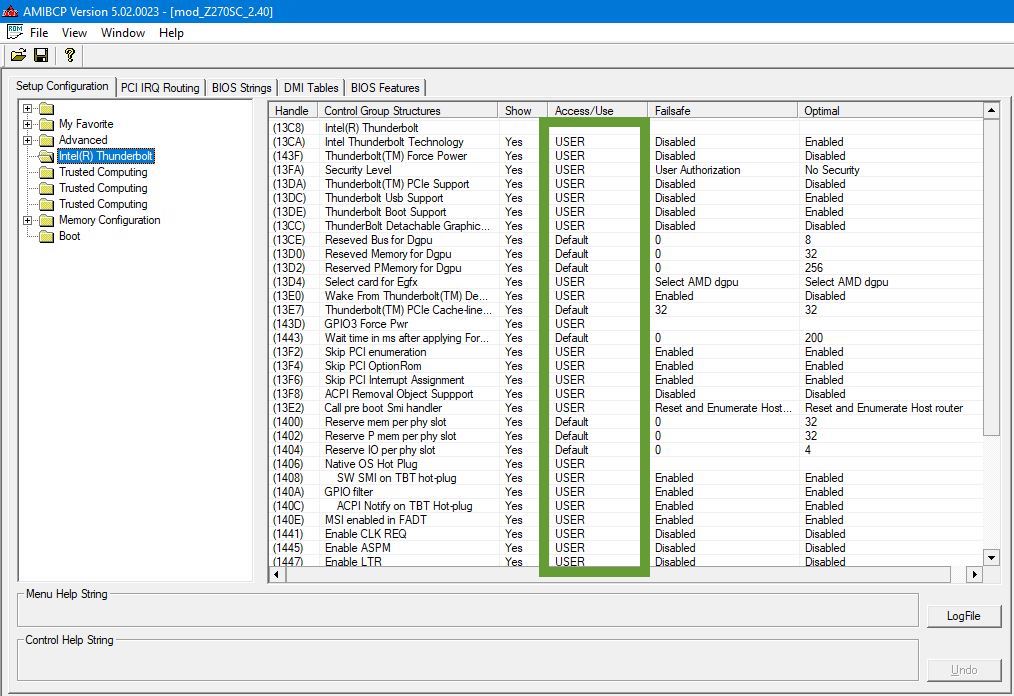The image size is (1014, 696).
Task: Click the Open file toolbar icon
Action: coord(19,55)
